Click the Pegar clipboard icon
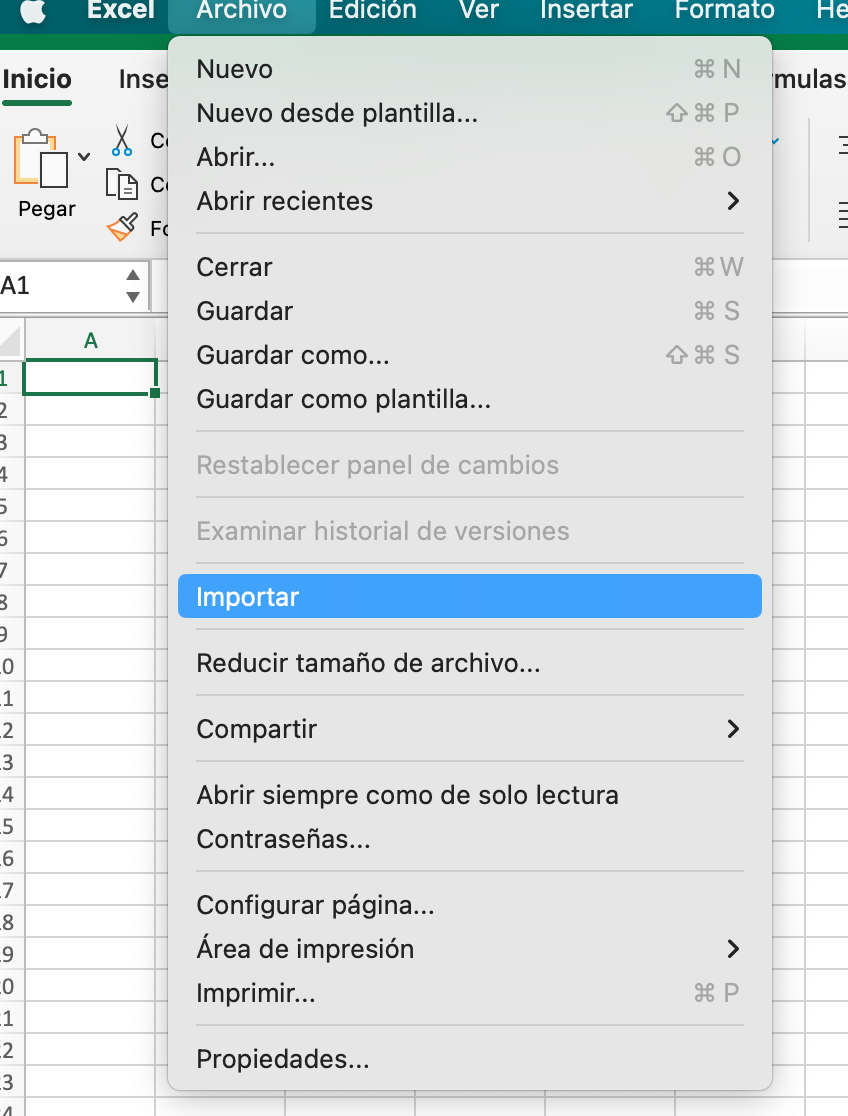 [x=41, y=159]
